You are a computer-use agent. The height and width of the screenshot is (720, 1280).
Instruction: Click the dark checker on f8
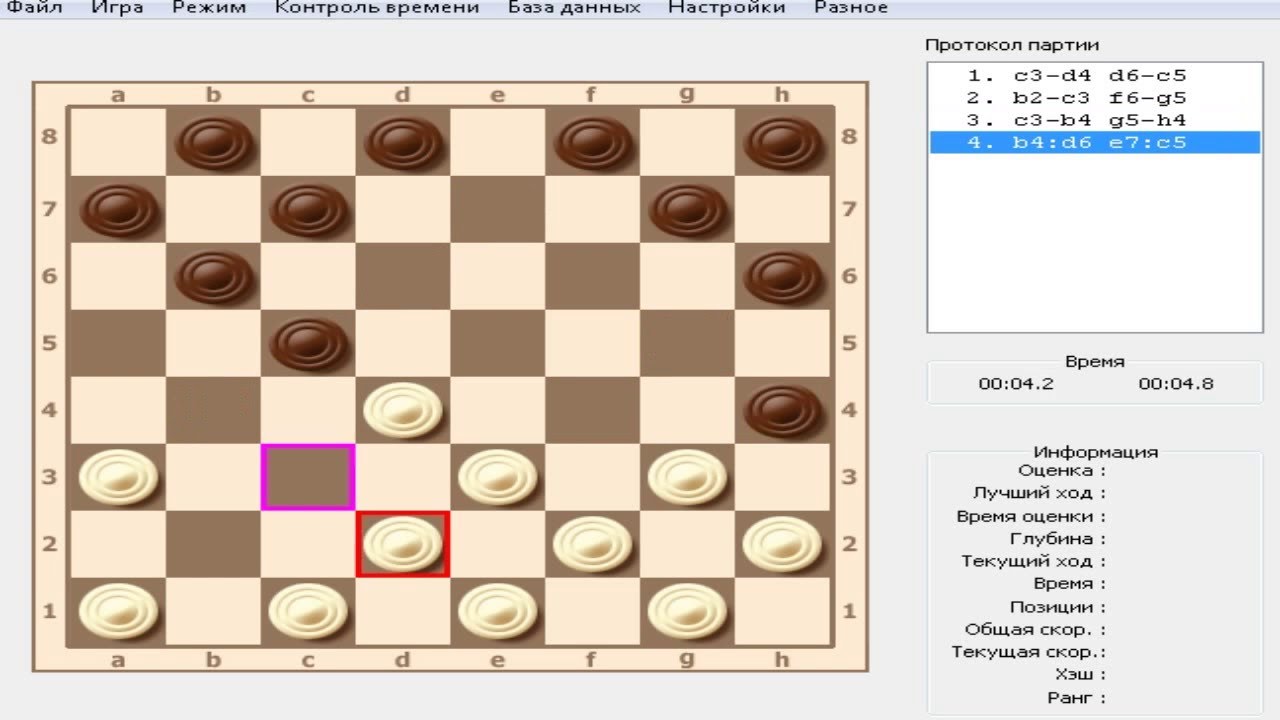click(x=592, y=142)
